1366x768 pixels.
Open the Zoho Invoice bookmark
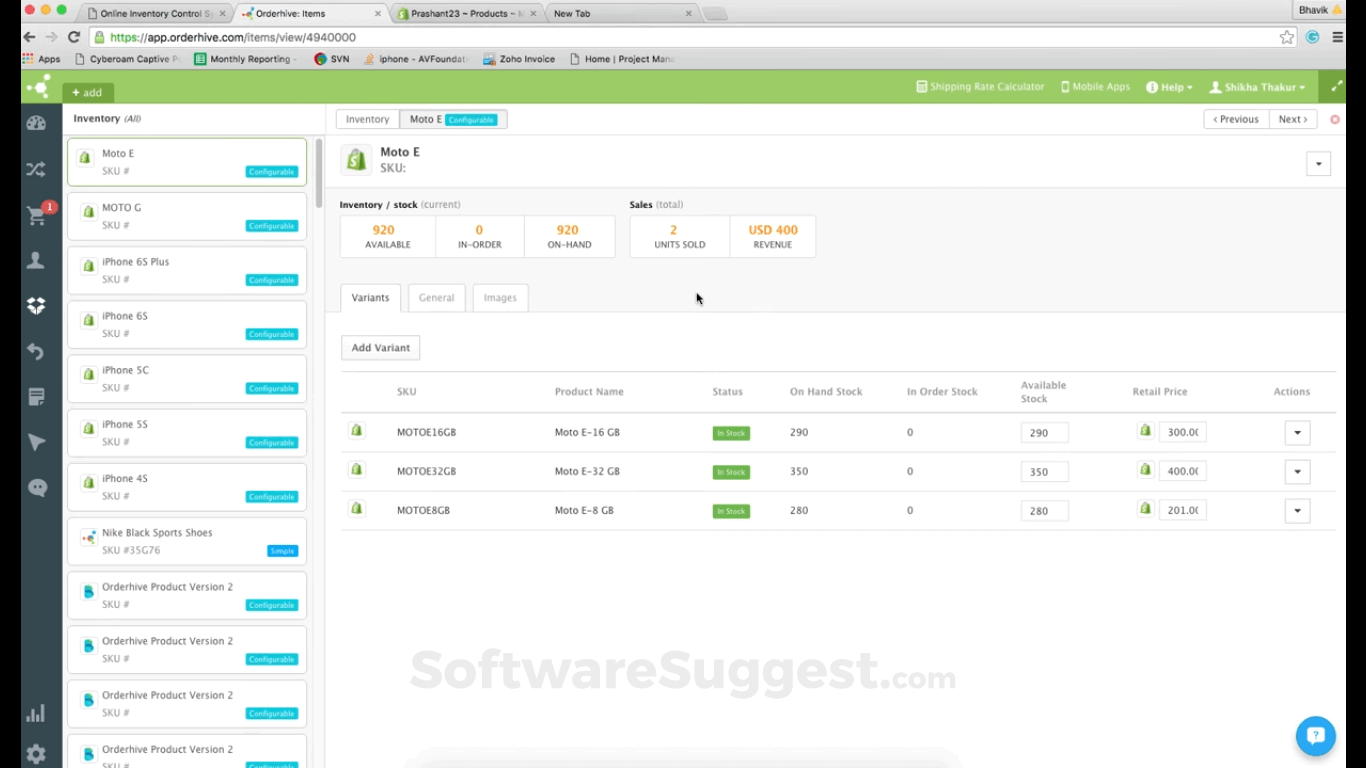pos(519,59)
